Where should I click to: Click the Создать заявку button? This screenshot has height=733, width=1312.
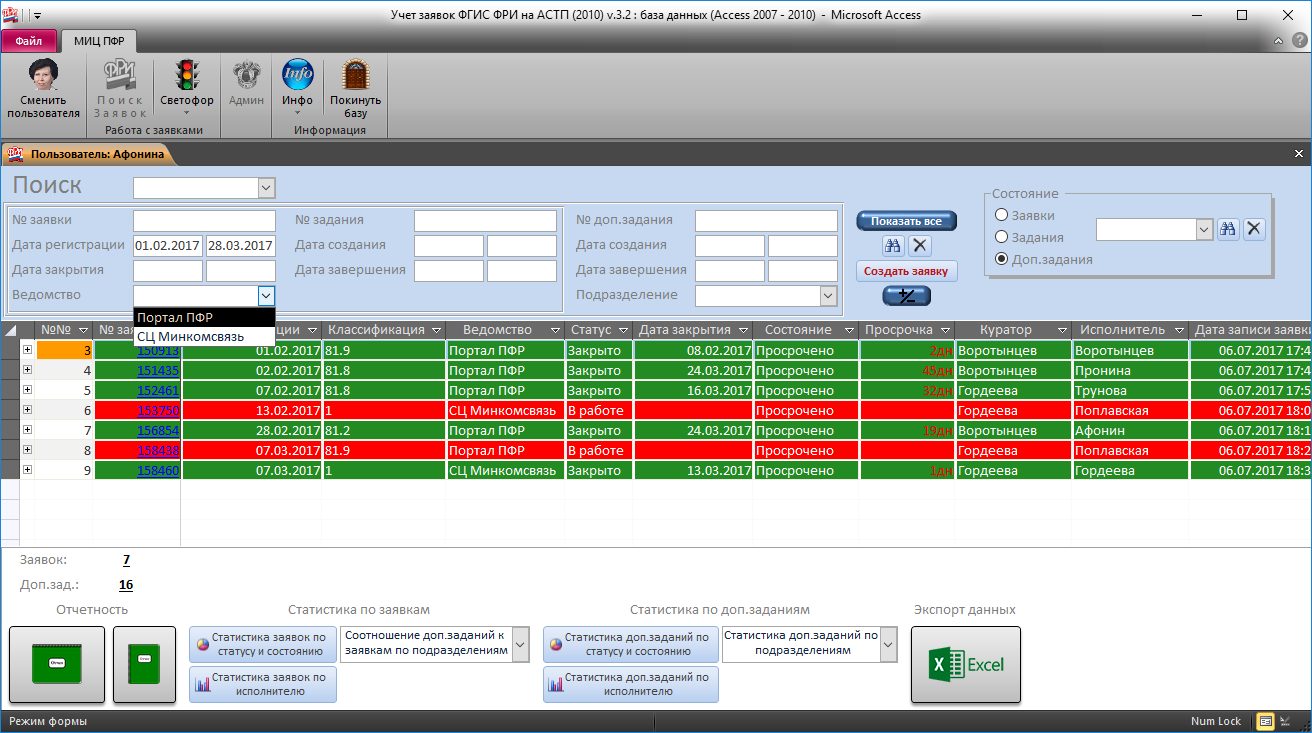point(906,271)
